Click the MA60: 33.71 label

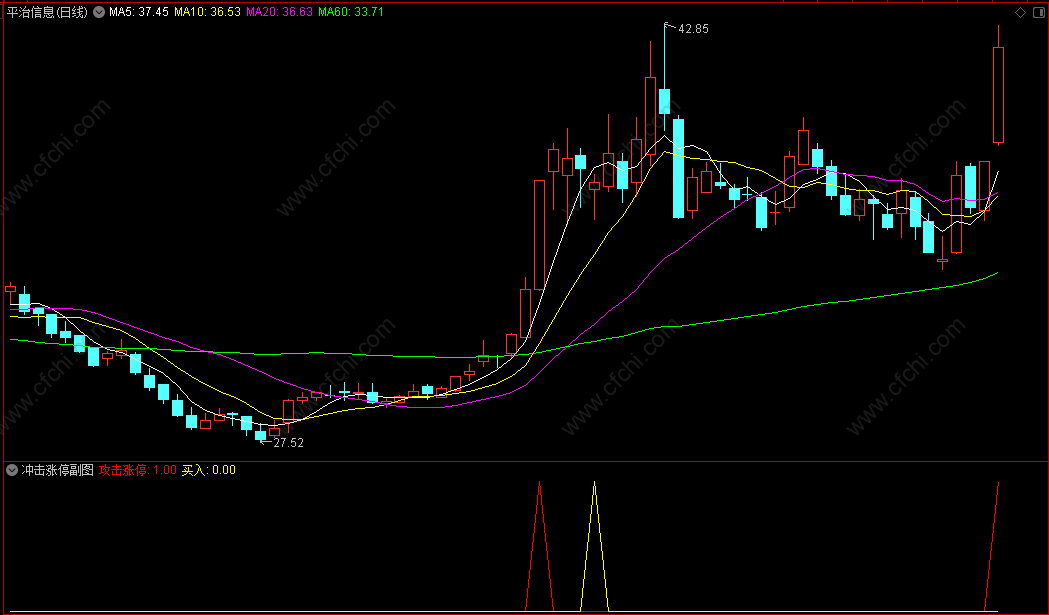click(x=351, y=12)
